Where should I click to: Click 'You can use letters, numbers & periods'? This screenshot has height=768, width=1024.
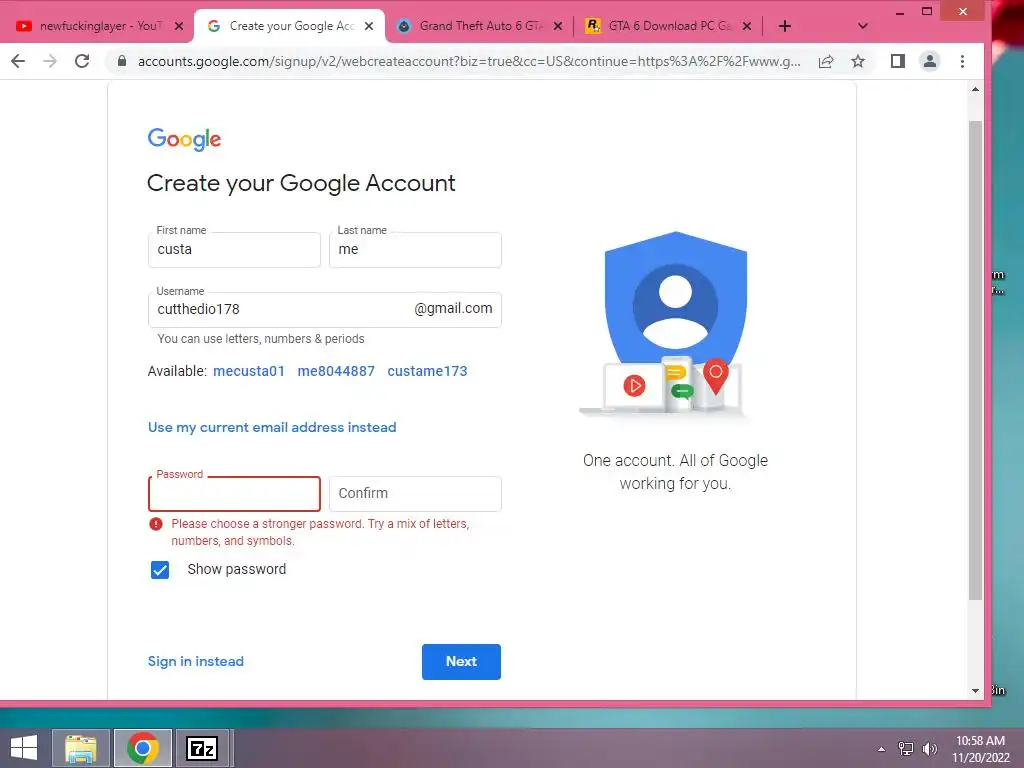(261, 339)
